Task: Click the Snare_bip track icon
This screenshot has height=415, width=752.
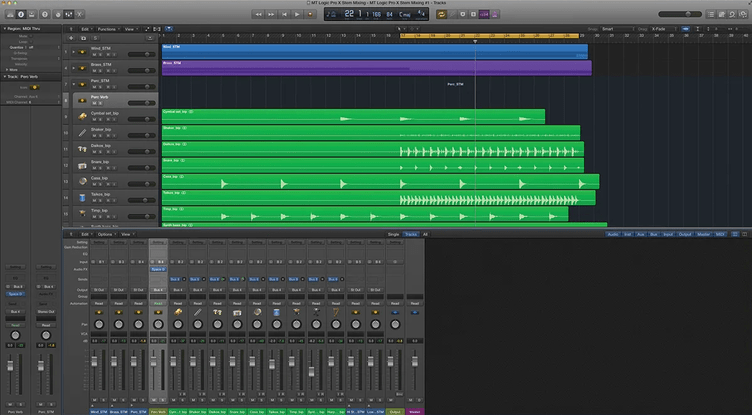Action: click(x=82, y=166)
